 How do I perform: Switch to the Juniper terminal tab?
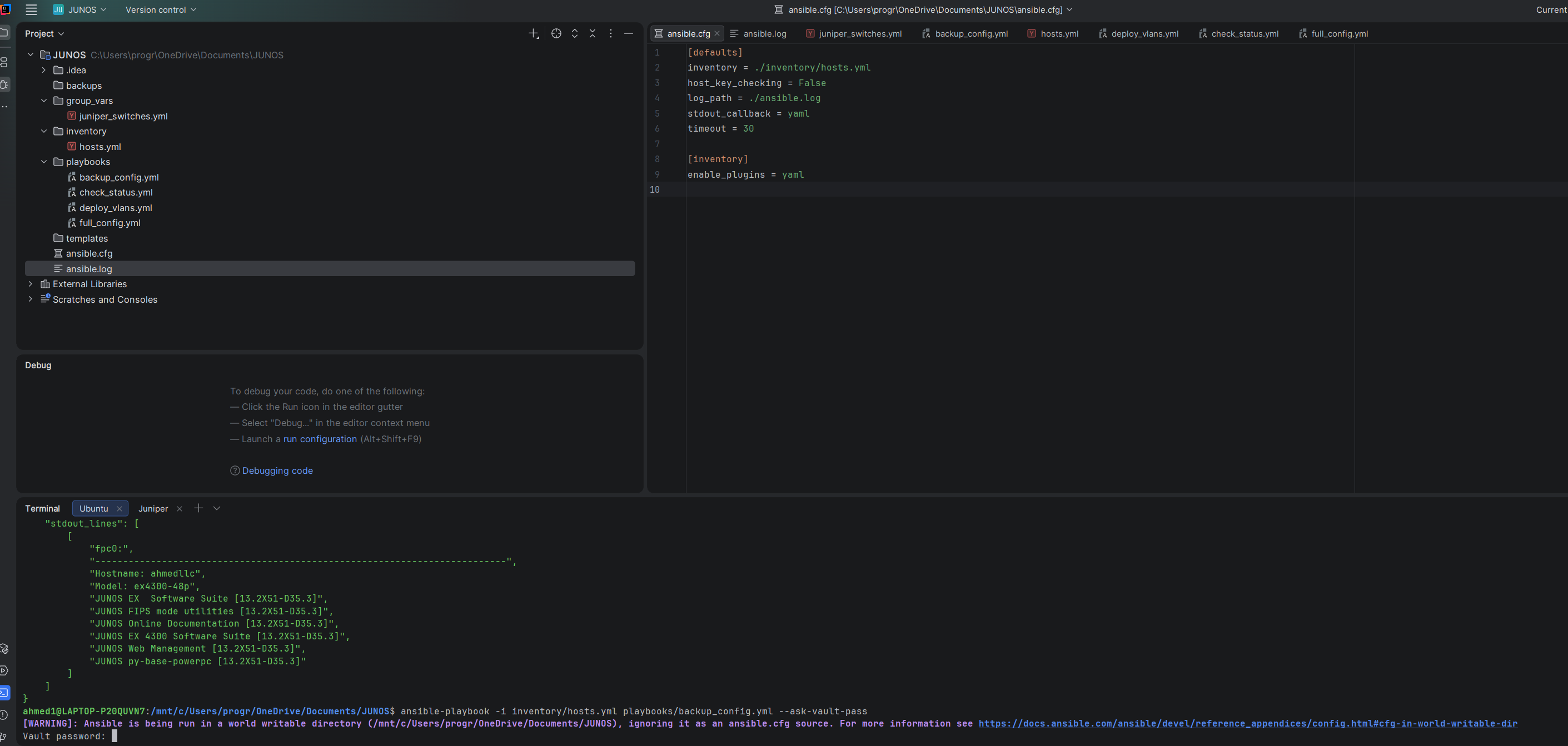(x=153, y=508)
